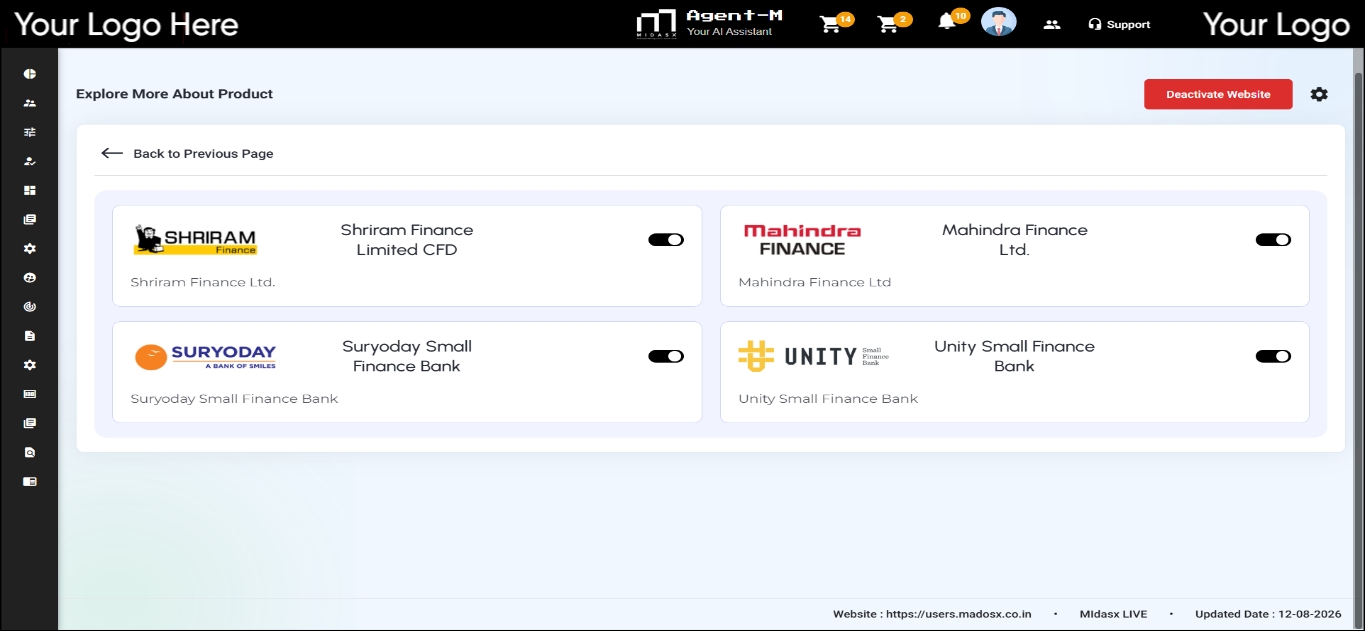Click the Updated Date 12-08-2026 text
This screenshot has width=1365, height=631.
coord(1268,614)
